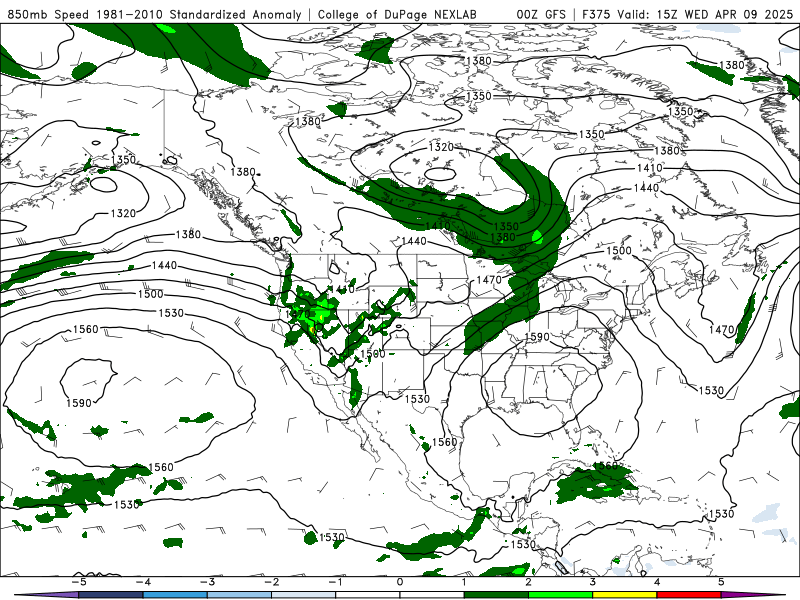Viewport: 800px width, 600px height.
Task: Click the small closed contour at the Canadian low center
Action: pos(440,174)
